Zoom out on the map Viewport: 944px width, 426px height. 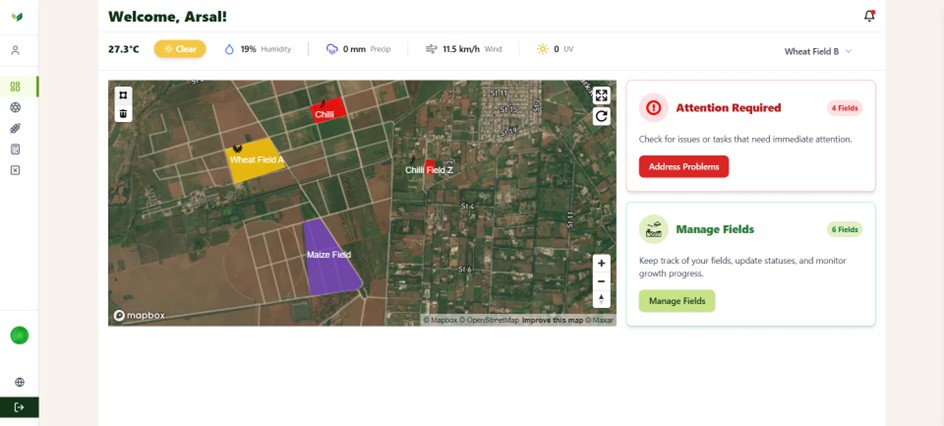(x=601, y=281)
